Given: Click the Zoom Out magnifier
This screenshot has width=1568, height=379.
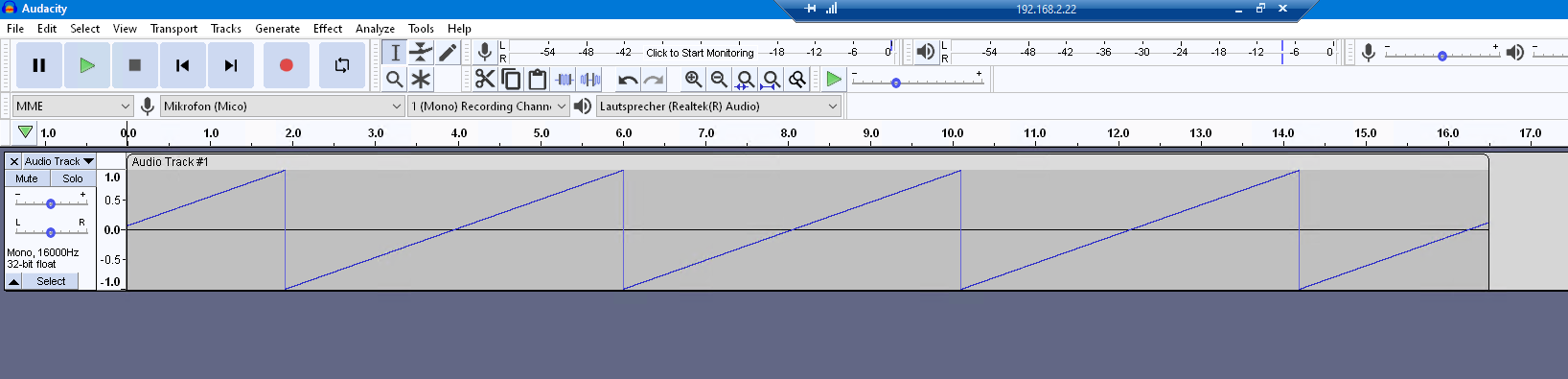Looking at the screenshot, I should tap(719, 79).
